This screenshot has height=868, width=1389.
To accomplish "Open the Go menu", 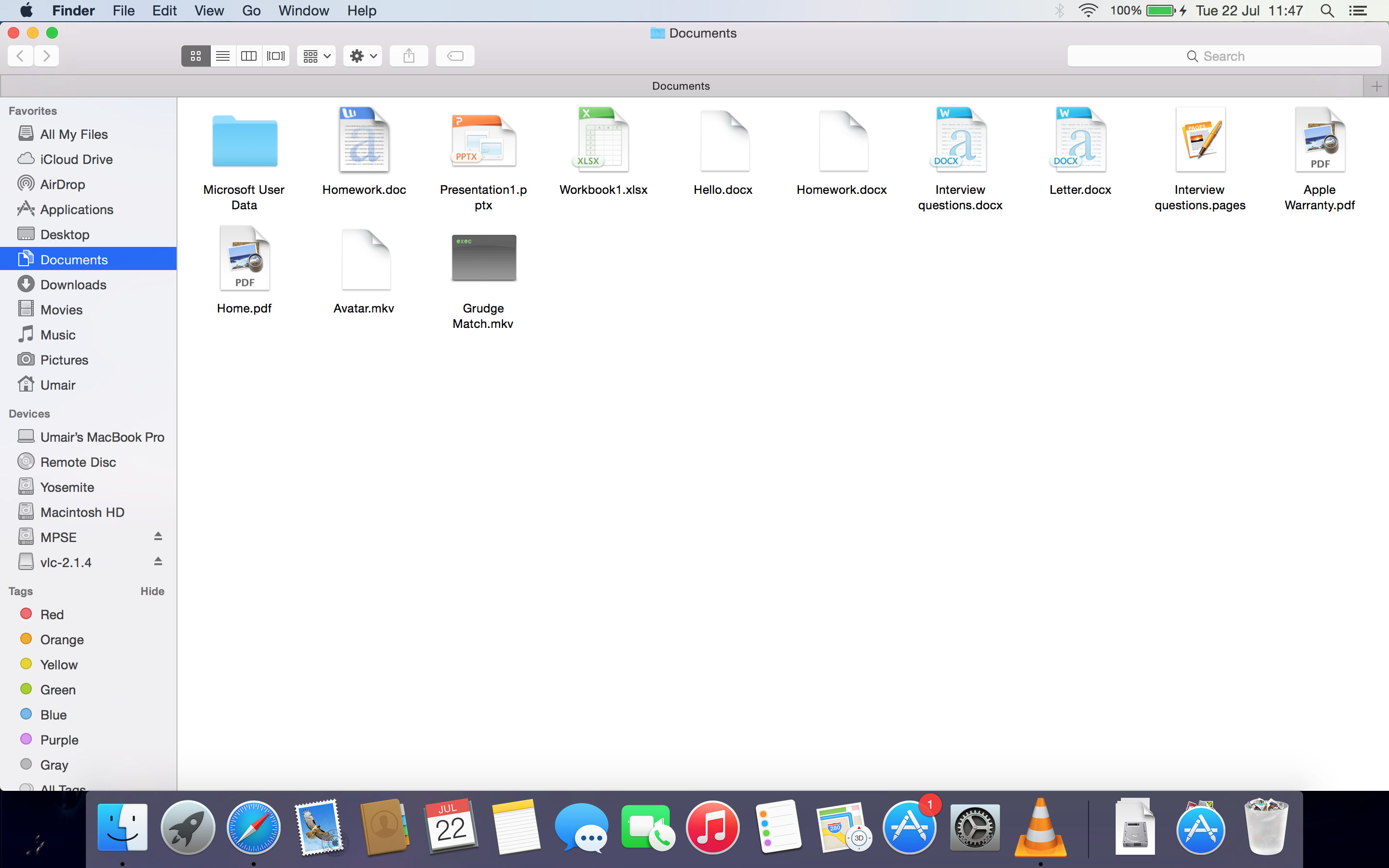I will tap(251, 10).
